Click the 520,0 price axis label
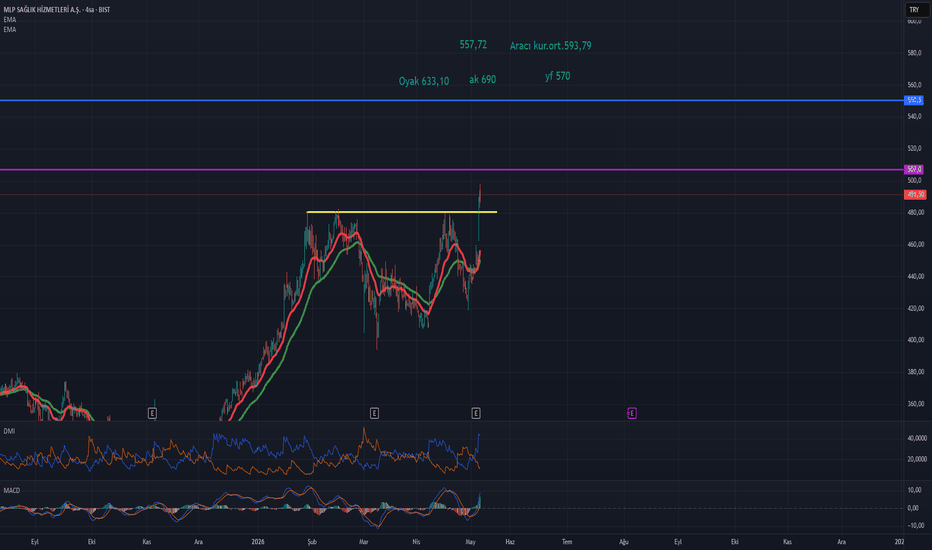Viewport: 932px width, 550px height. (914, 149)
